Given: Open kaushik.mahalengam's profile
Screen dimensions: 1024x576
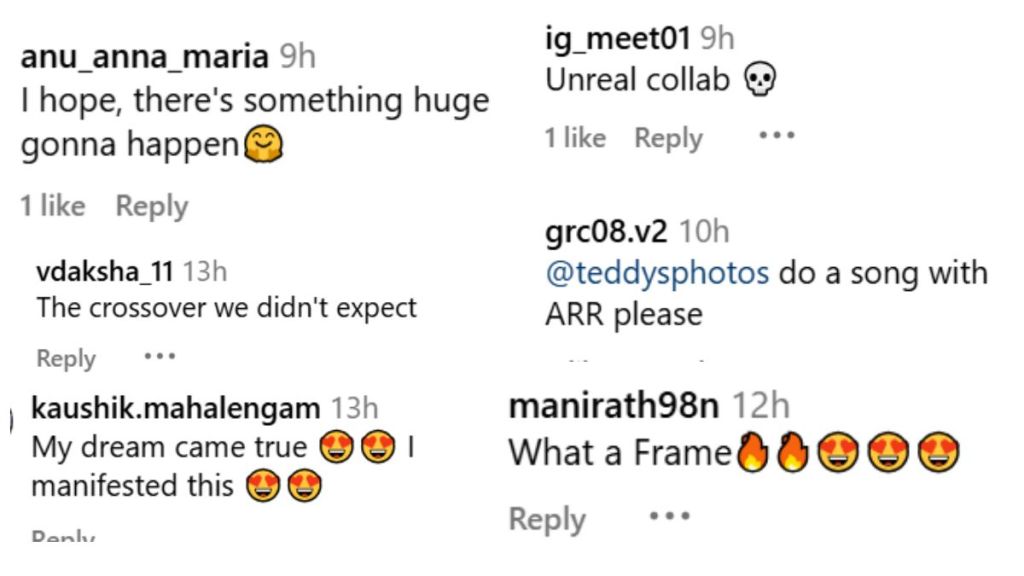Looking at the screenshot, I should pos(176,409).
